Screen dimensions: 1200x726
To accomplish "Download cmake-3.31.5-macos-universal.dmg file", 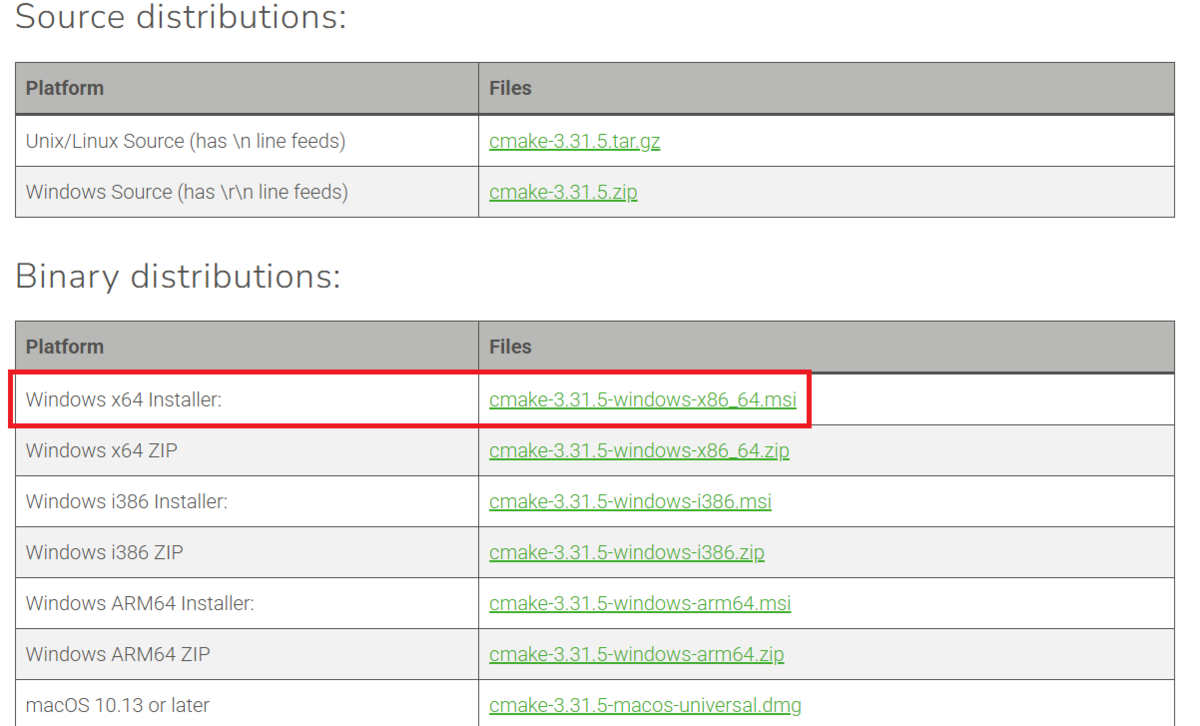I will [645, 706].
